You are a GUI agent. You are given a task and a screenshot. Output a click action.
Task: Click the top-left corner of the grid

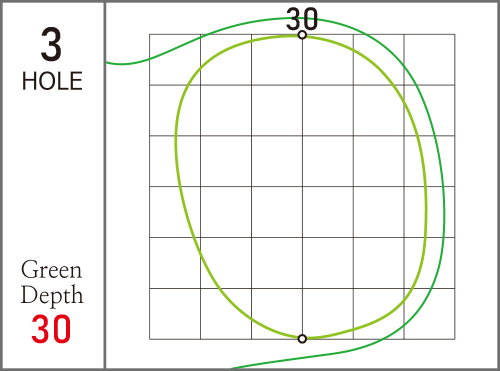[149, 34]
